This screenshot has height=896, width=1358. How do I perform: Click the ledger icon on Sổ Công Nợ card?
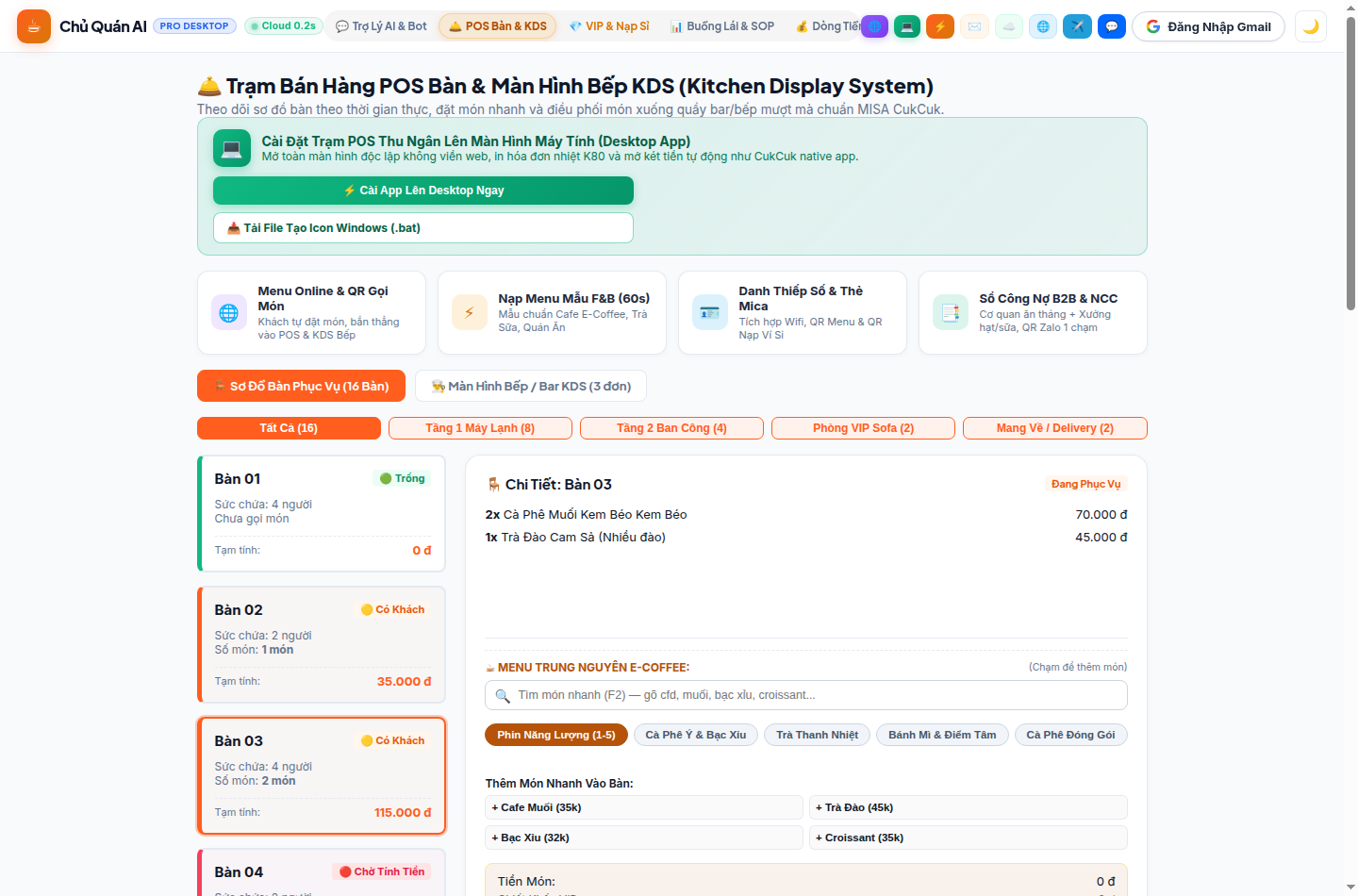point(951,313)
